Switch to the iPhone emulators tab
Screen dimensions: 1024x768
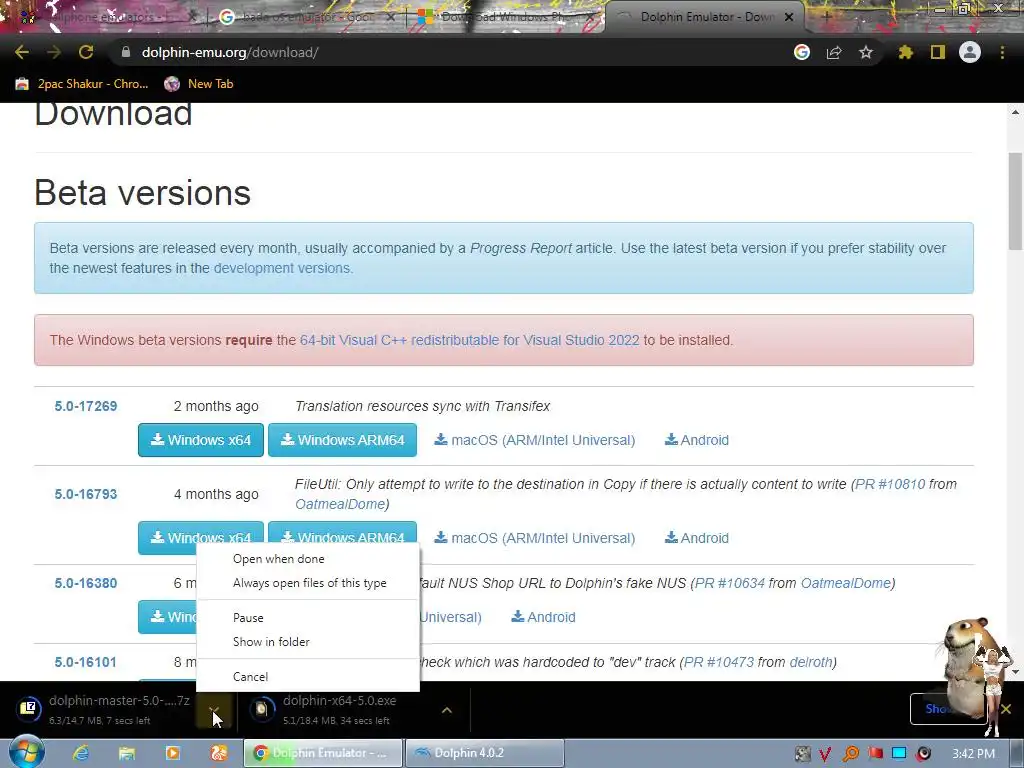pos(108,17)
